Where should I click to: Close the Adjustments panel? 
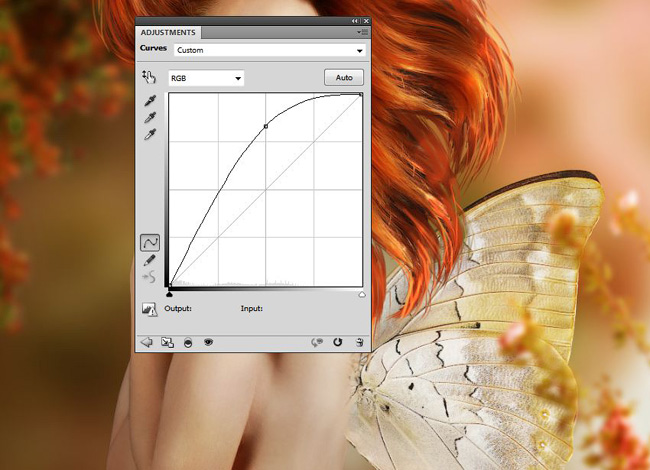click(x=366, y=21)
